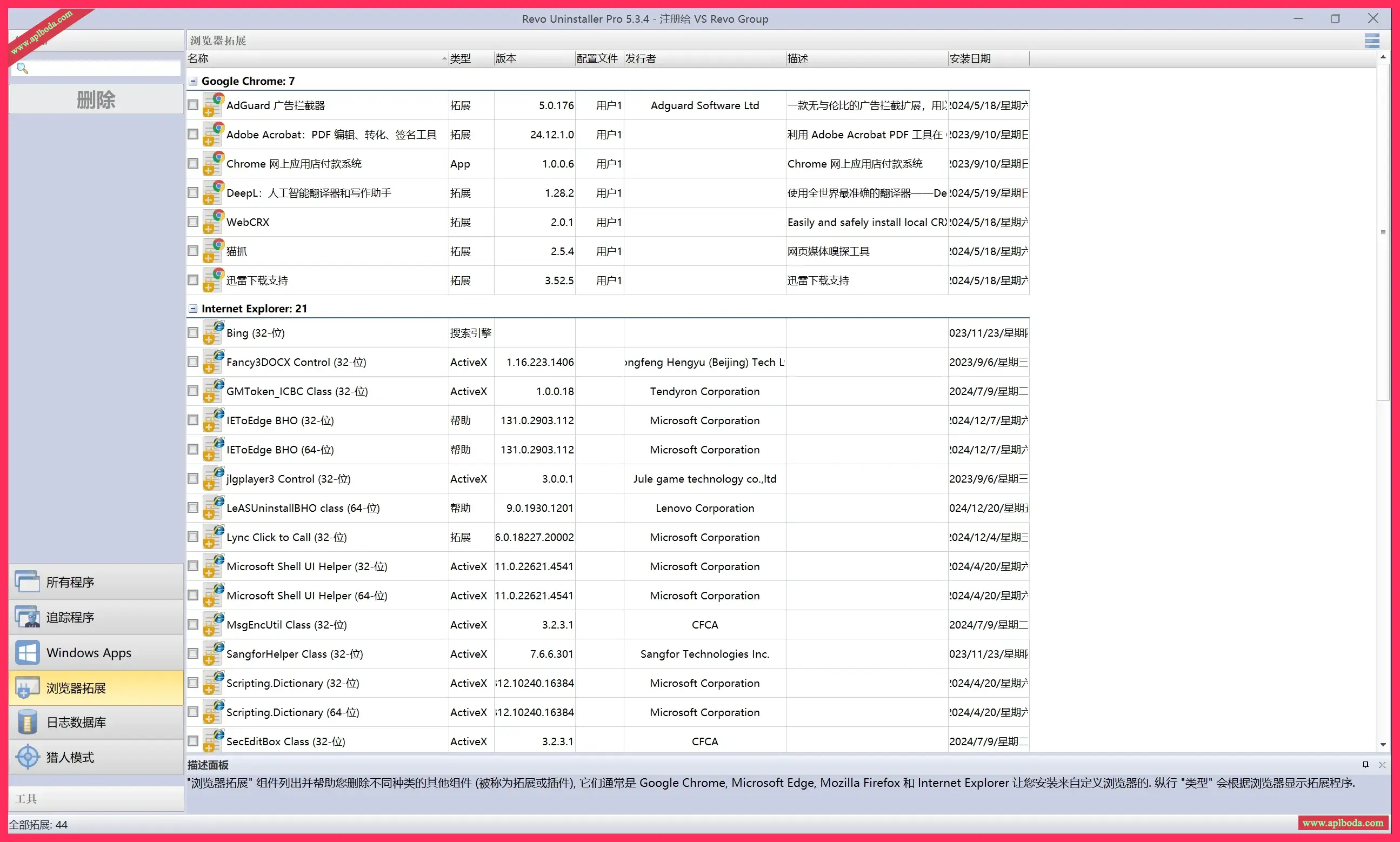Close the 描述面板 description panel

(x=1382, y=765)
